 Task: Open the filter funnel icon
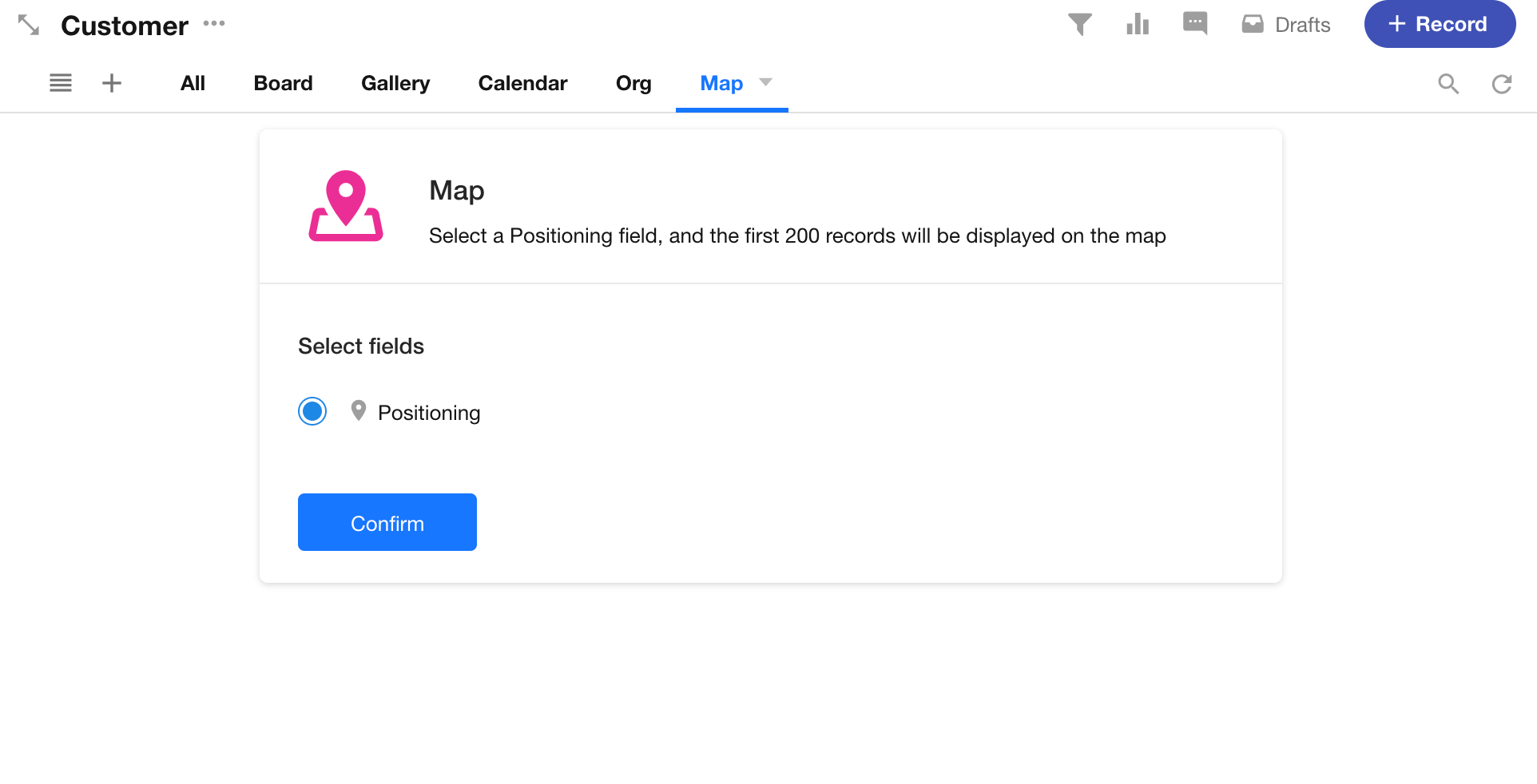tap(1079, 25)
